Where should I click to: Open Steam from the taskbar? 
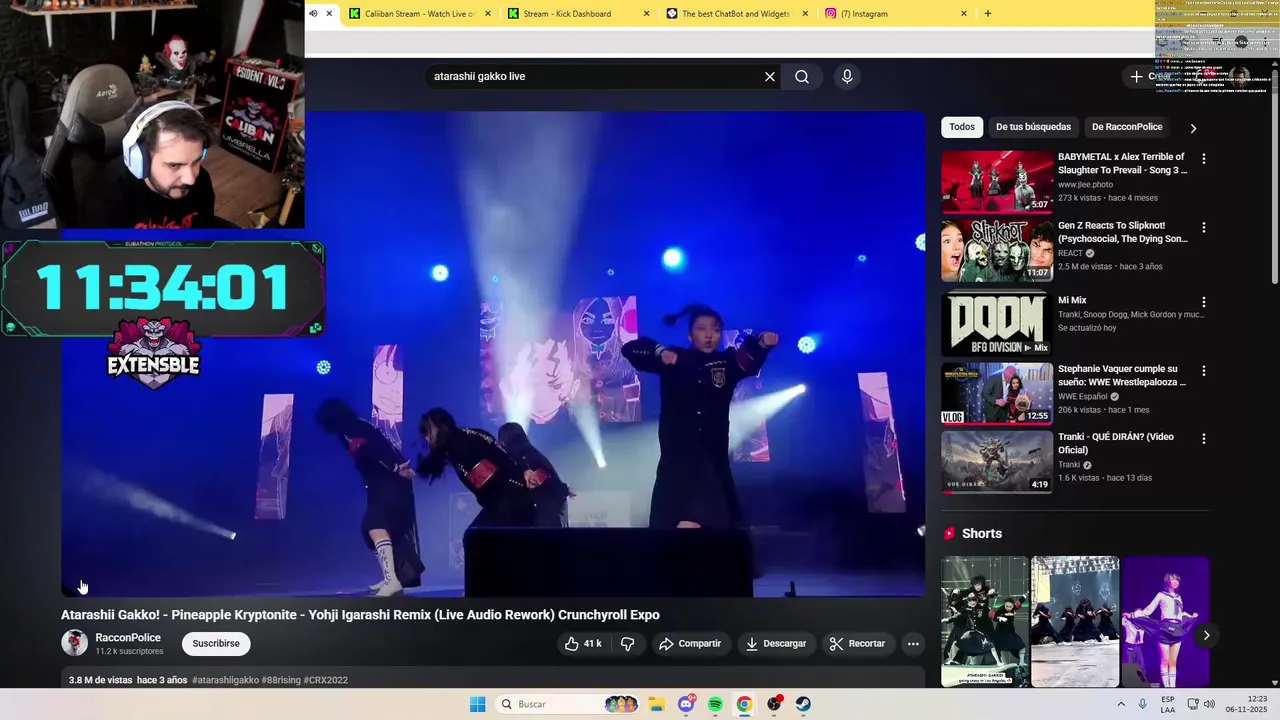[803, 704]
